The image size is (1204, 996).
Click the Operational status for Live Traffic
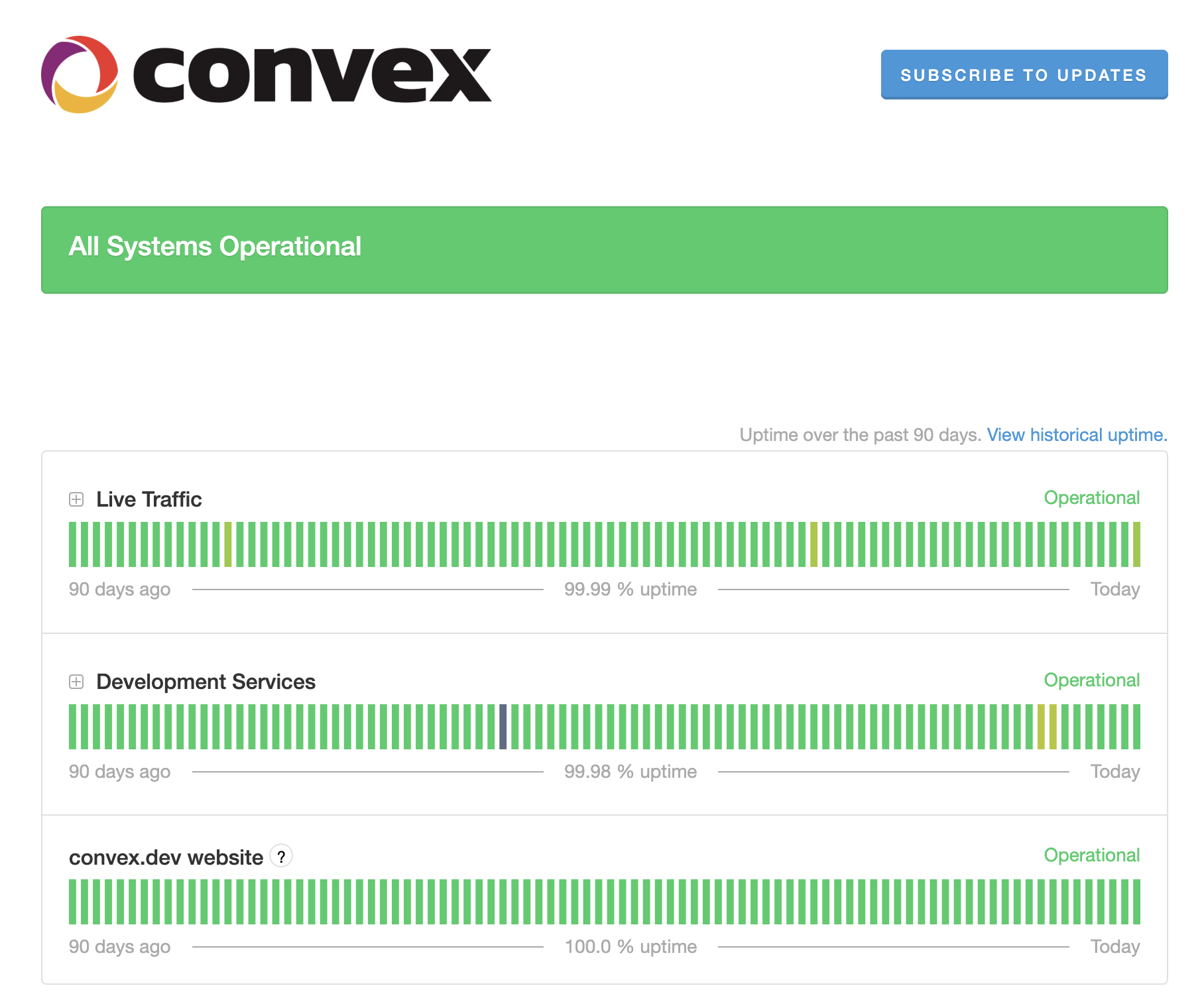pyautogui.click(x=1092, y=498)
